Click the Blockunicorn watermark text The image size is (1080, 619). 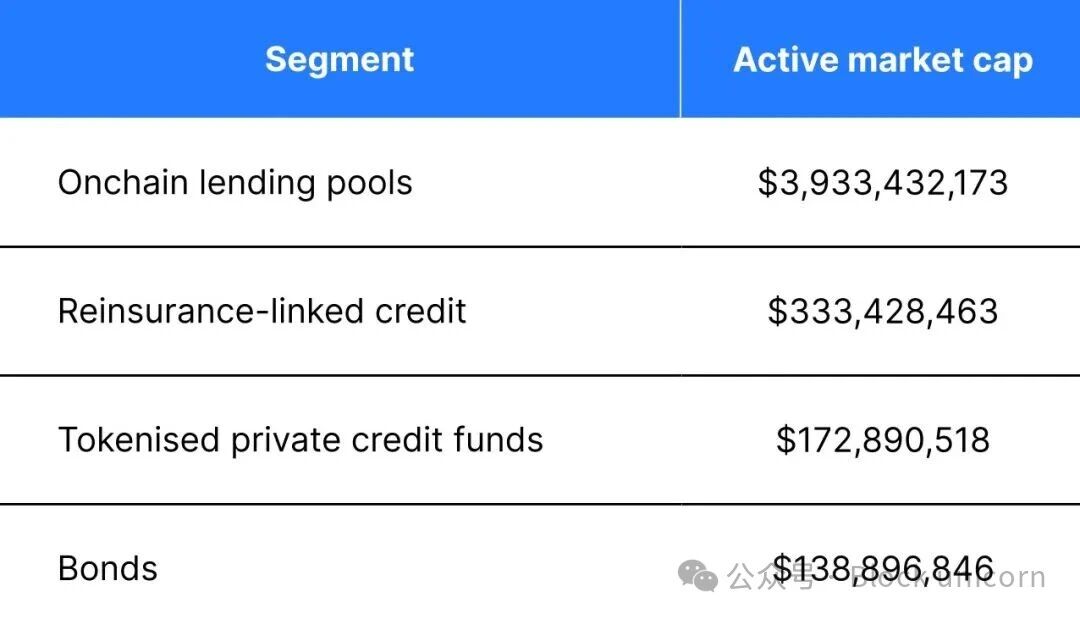950,577
